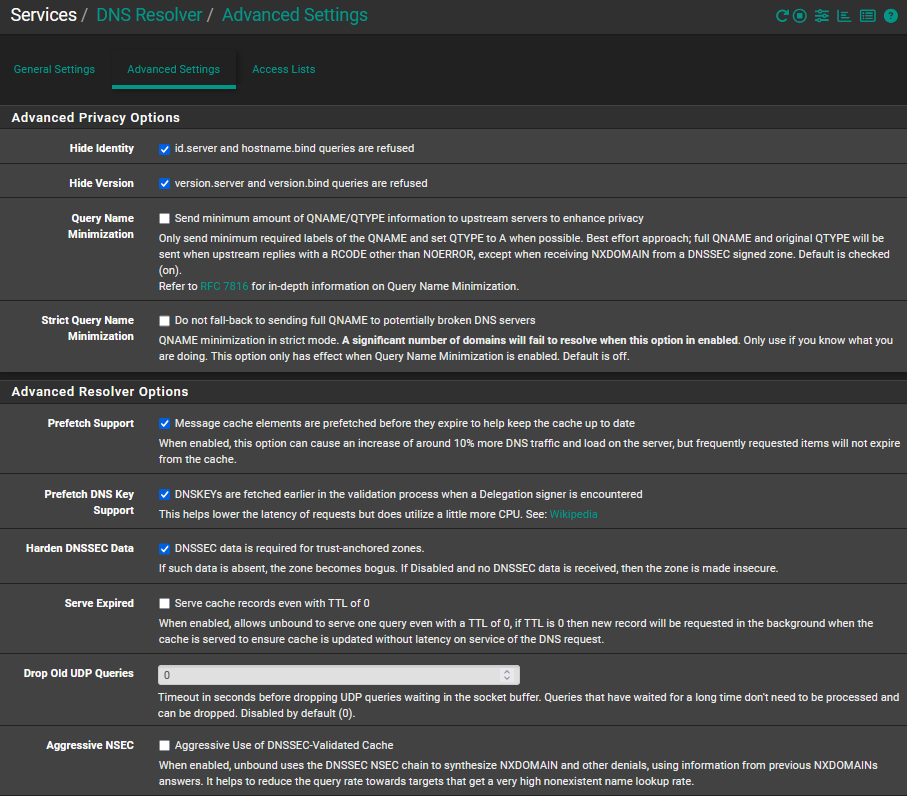Enable Query Name Minimization checkbox
The image size is (907, 796).
[165, 219]
